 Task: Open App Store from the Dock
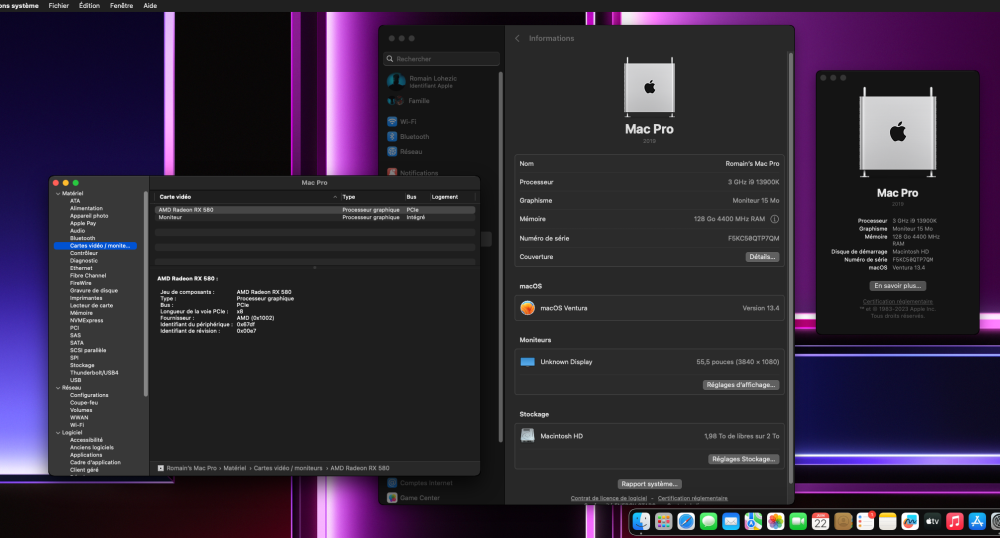click(x=976, y=521)
